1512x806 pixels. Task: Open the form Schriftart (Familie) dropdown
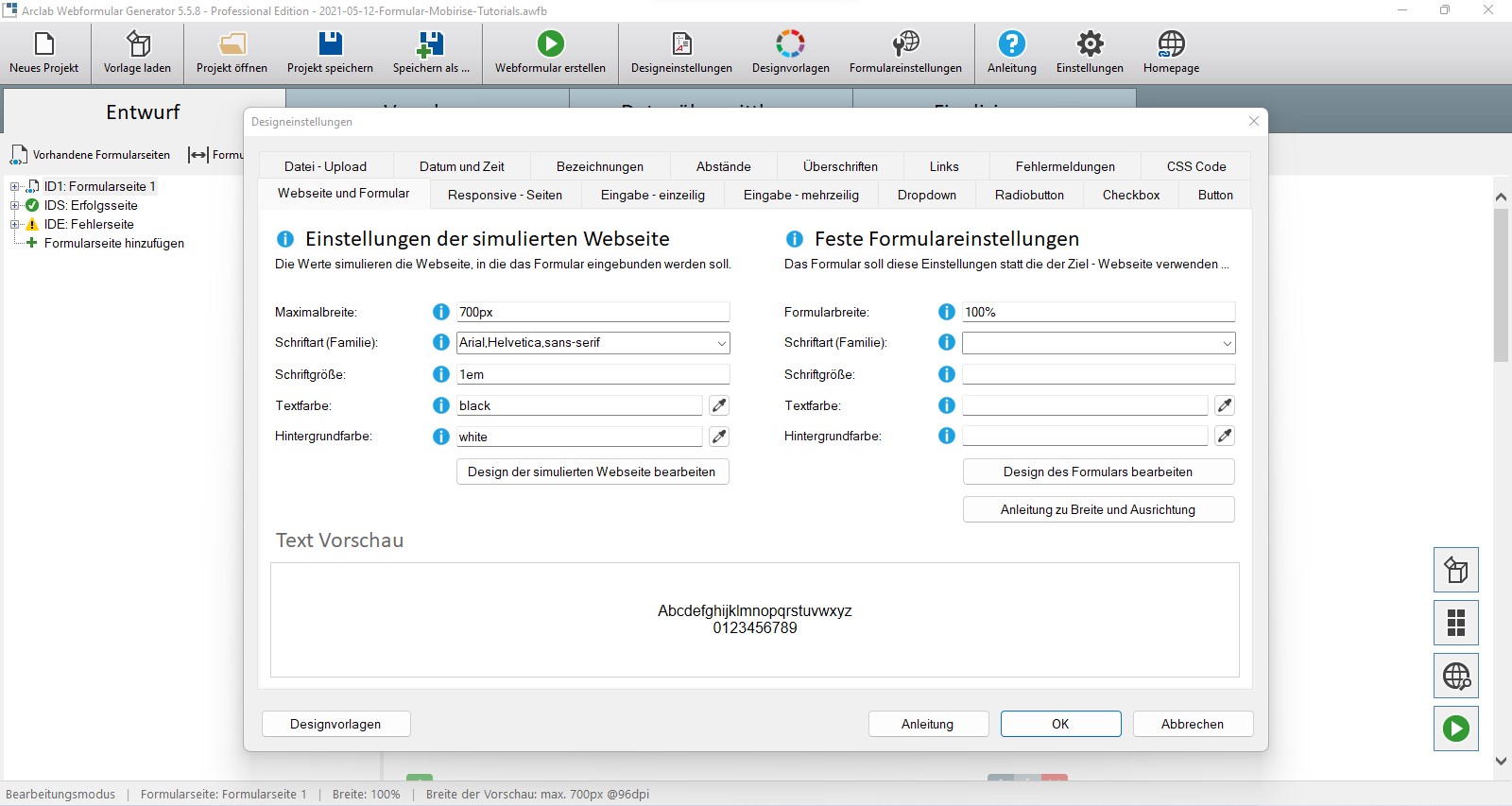(x=1227, y=343)
